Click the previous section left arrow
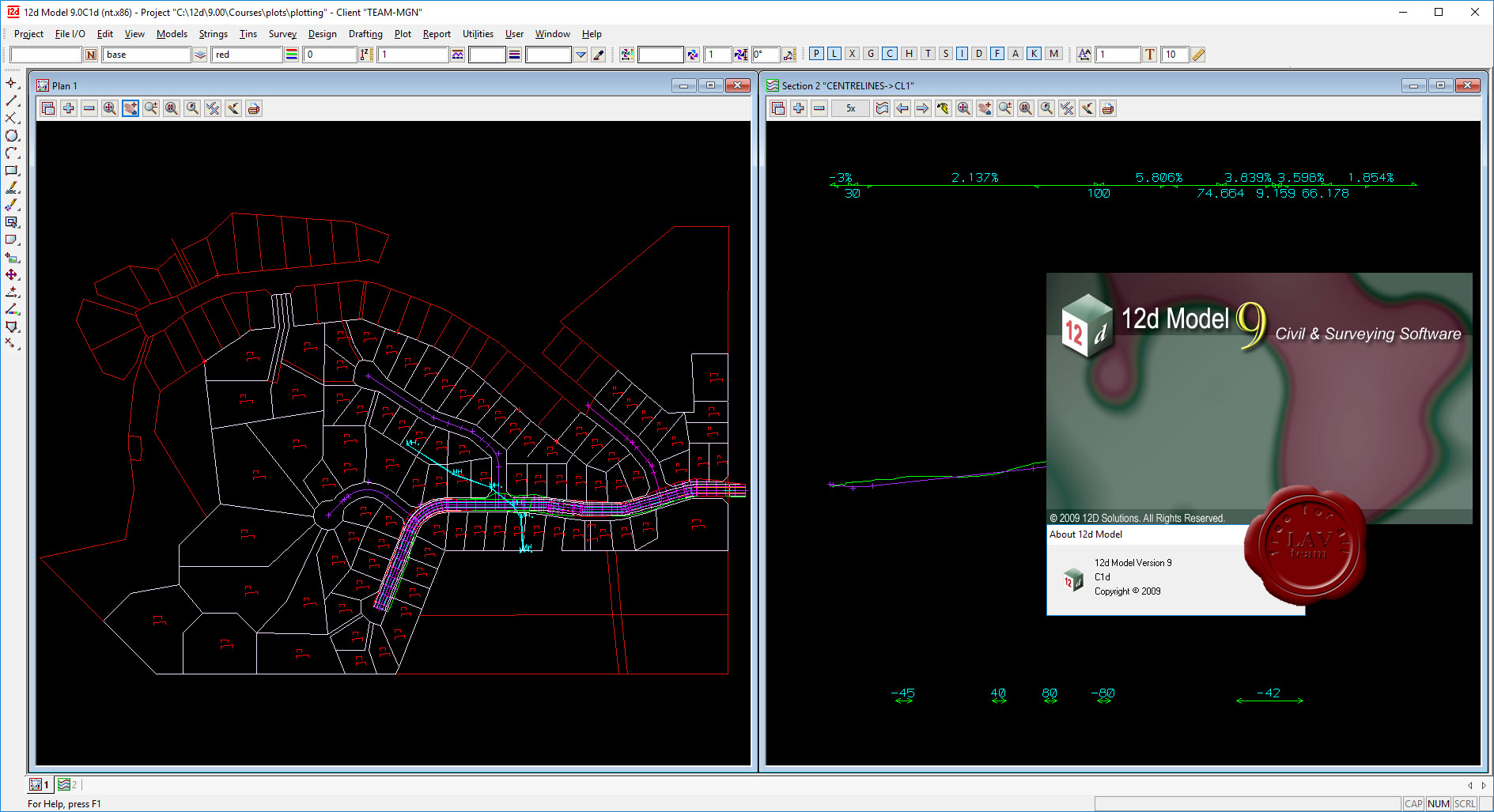1494x812 pixels. click(902, 108)
